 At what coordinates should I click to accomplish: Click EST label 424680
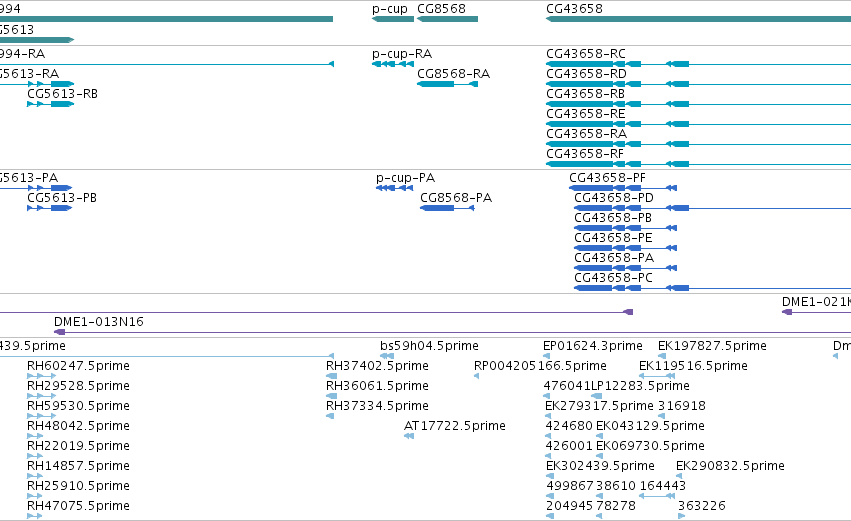[569, 427]
